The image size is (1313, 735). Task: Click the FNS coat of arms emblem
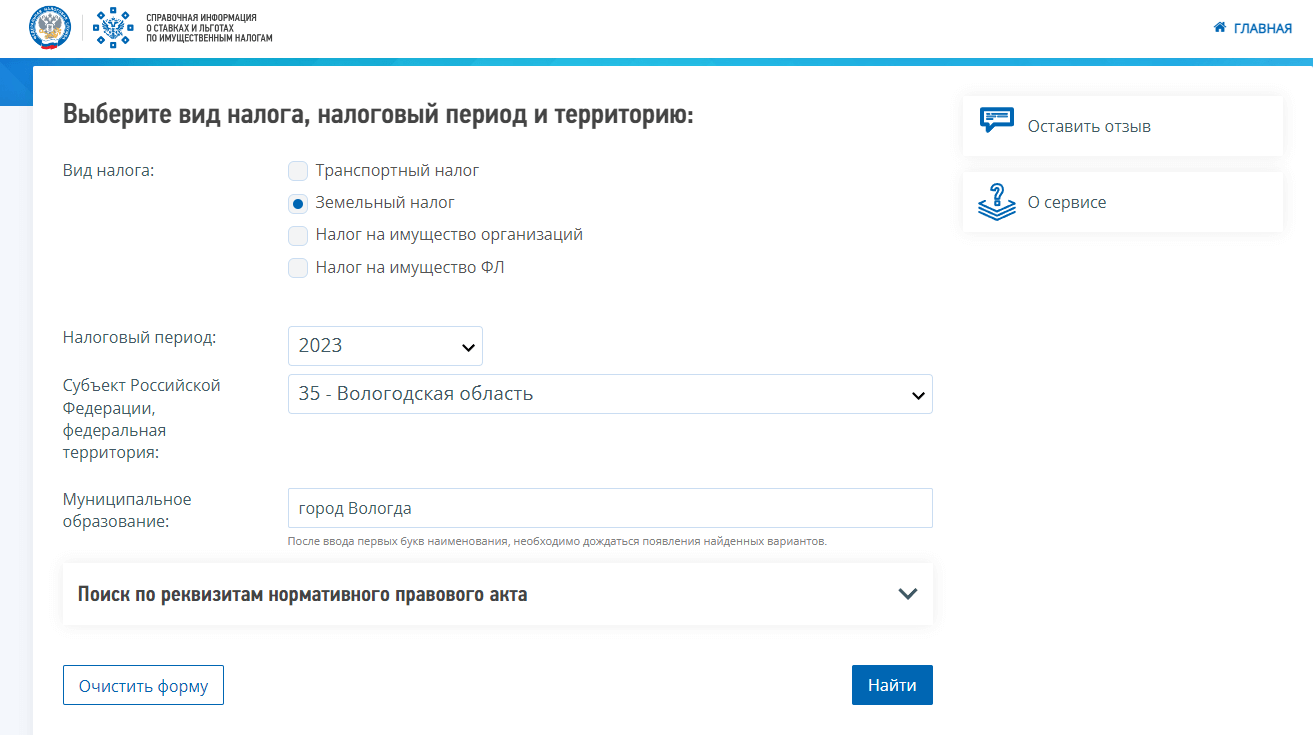pos(49,28)
